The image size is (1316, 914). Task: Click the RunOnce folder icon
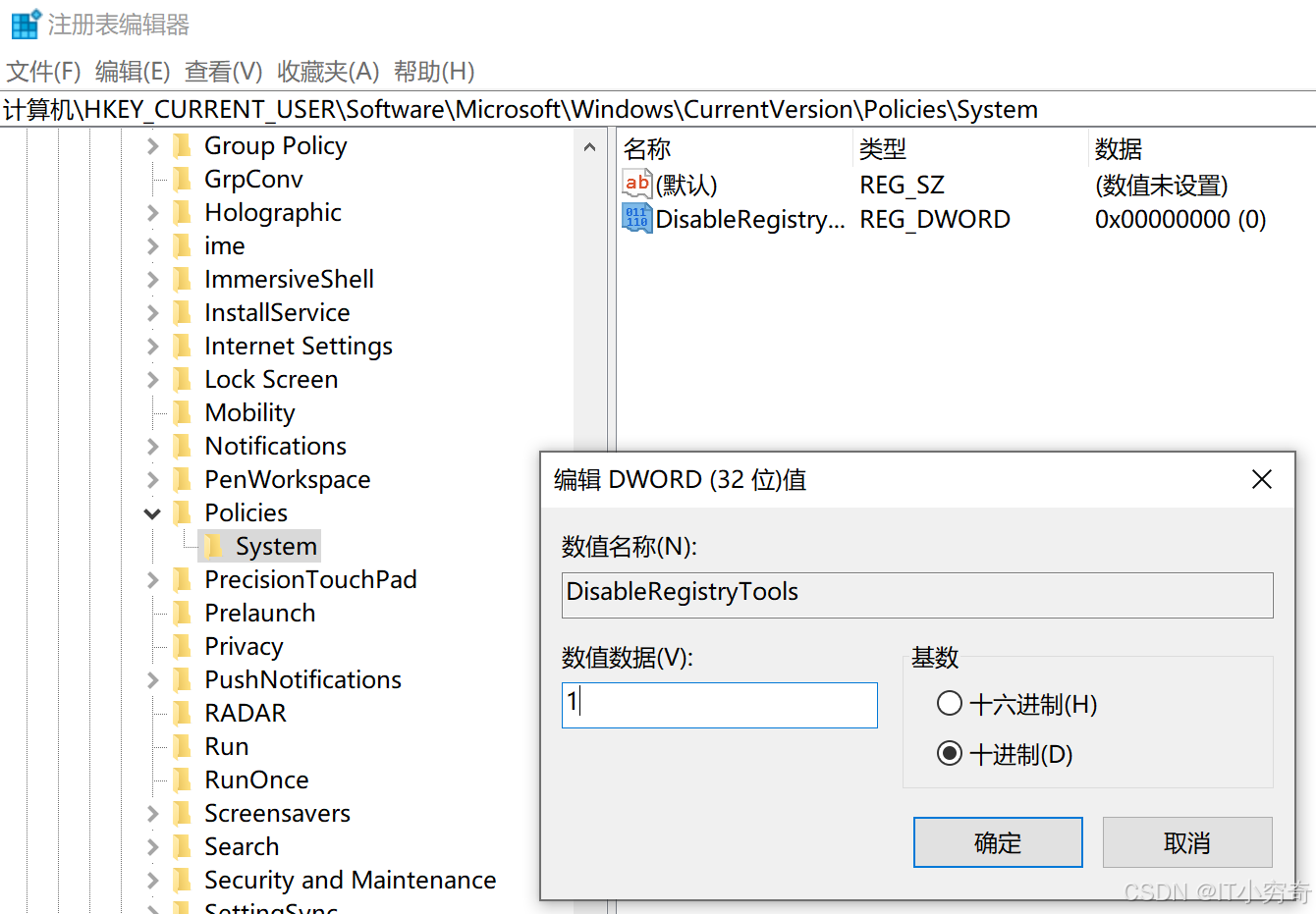coord(182,780)
